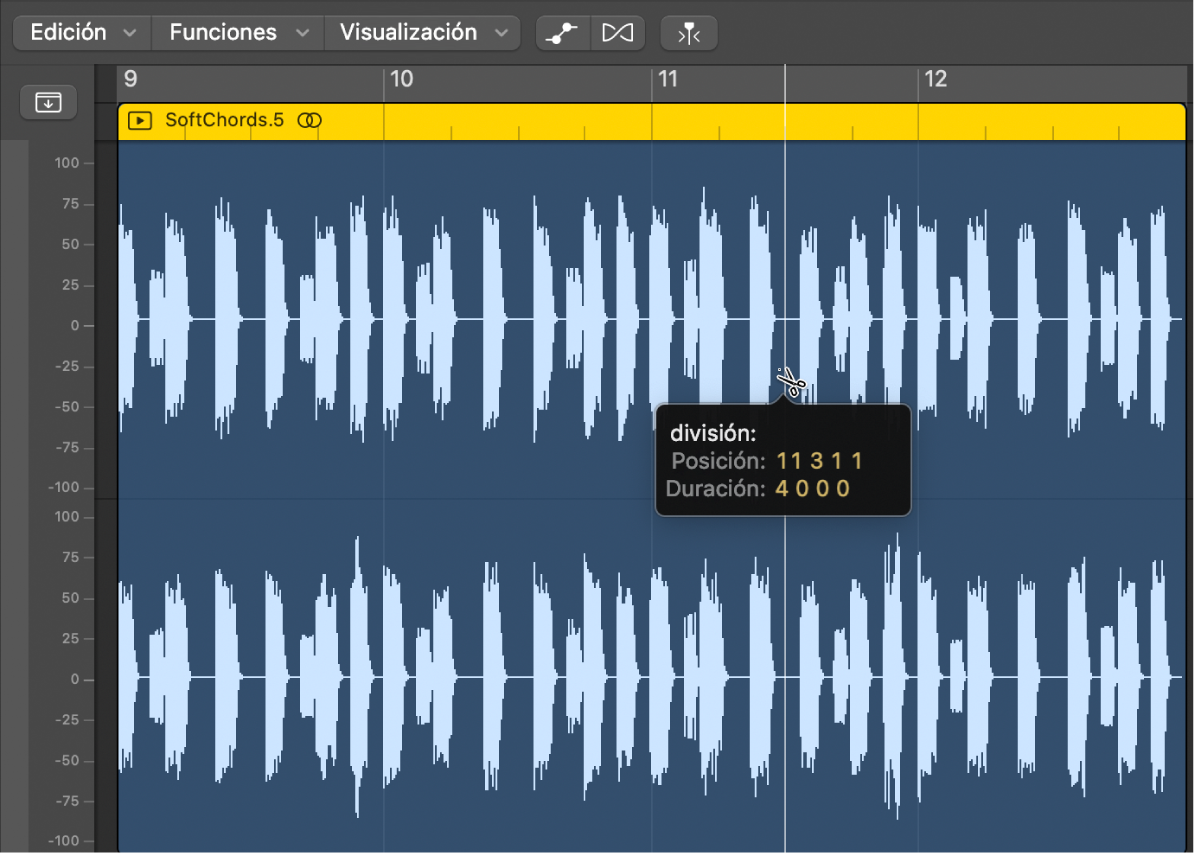Click bar 12 in the ruler

935,79
